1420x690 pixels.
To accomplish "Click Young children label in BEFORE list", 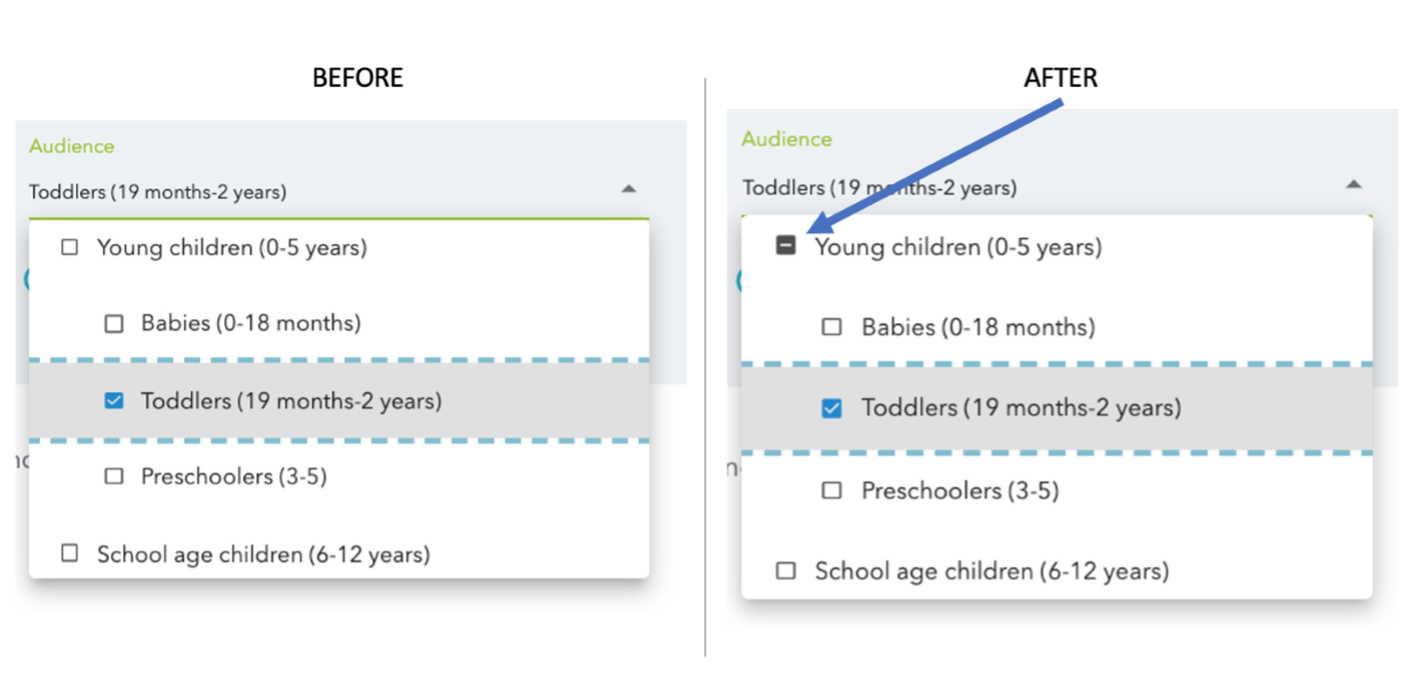I will tap(232, 247).
